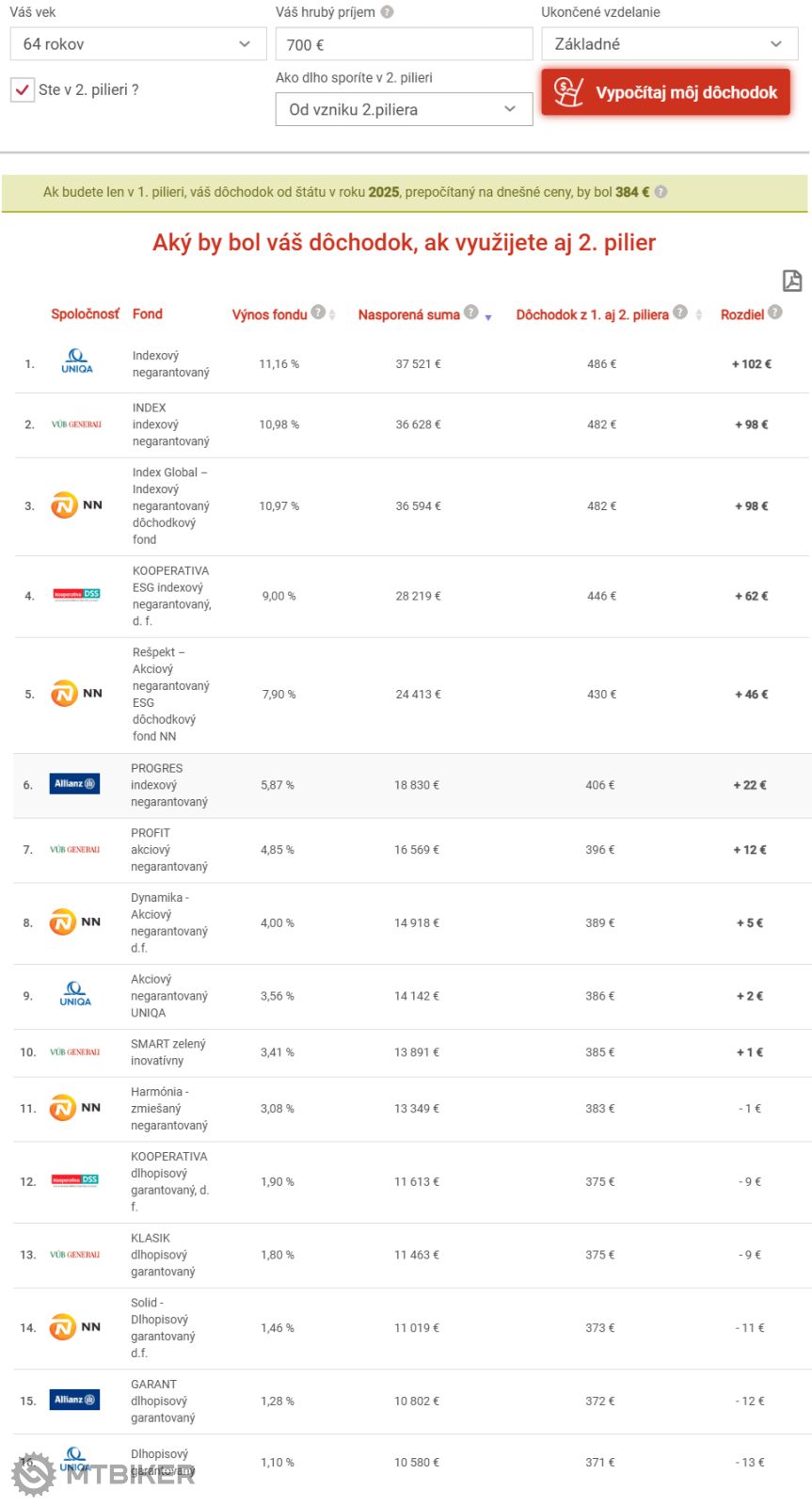Click the PDF export icon
Viewport: 812px width, 1506px height.
[x=792, y=280]
